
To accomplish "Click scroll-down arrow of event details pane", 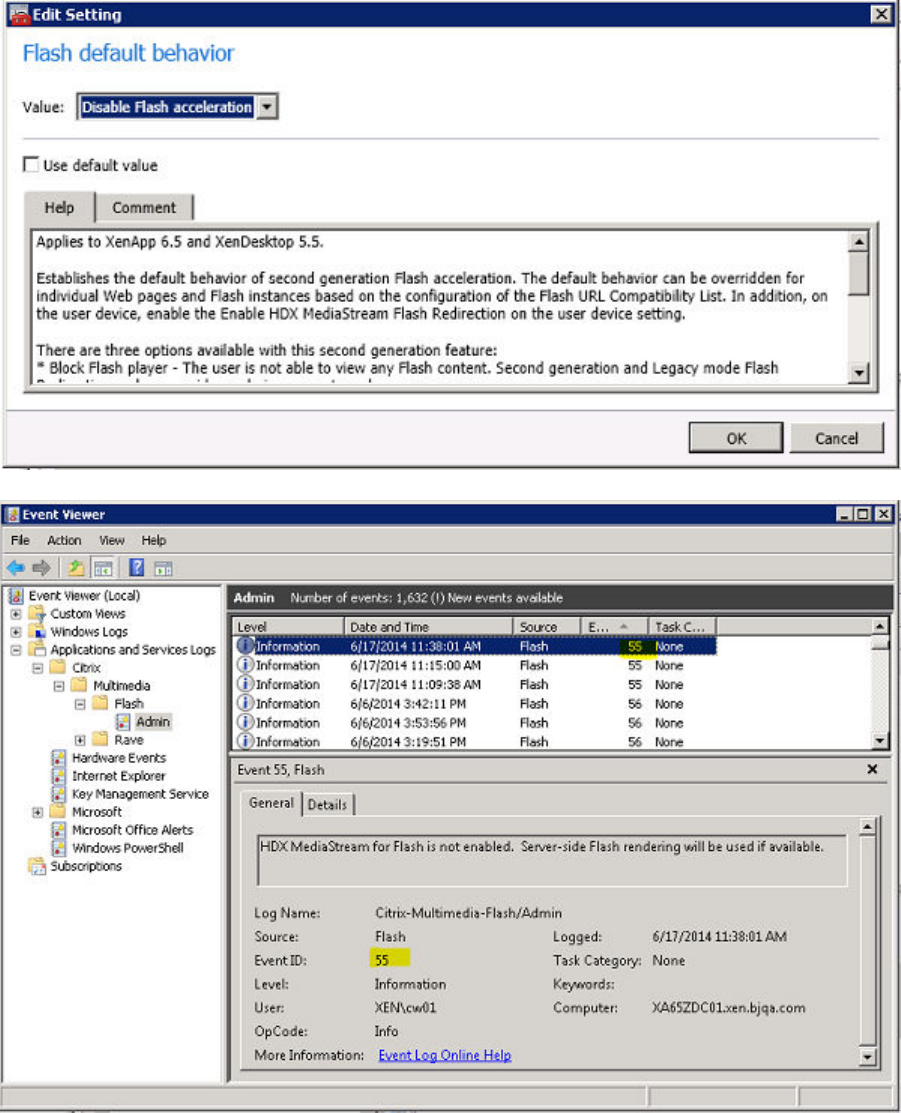I will [868, 1056].
